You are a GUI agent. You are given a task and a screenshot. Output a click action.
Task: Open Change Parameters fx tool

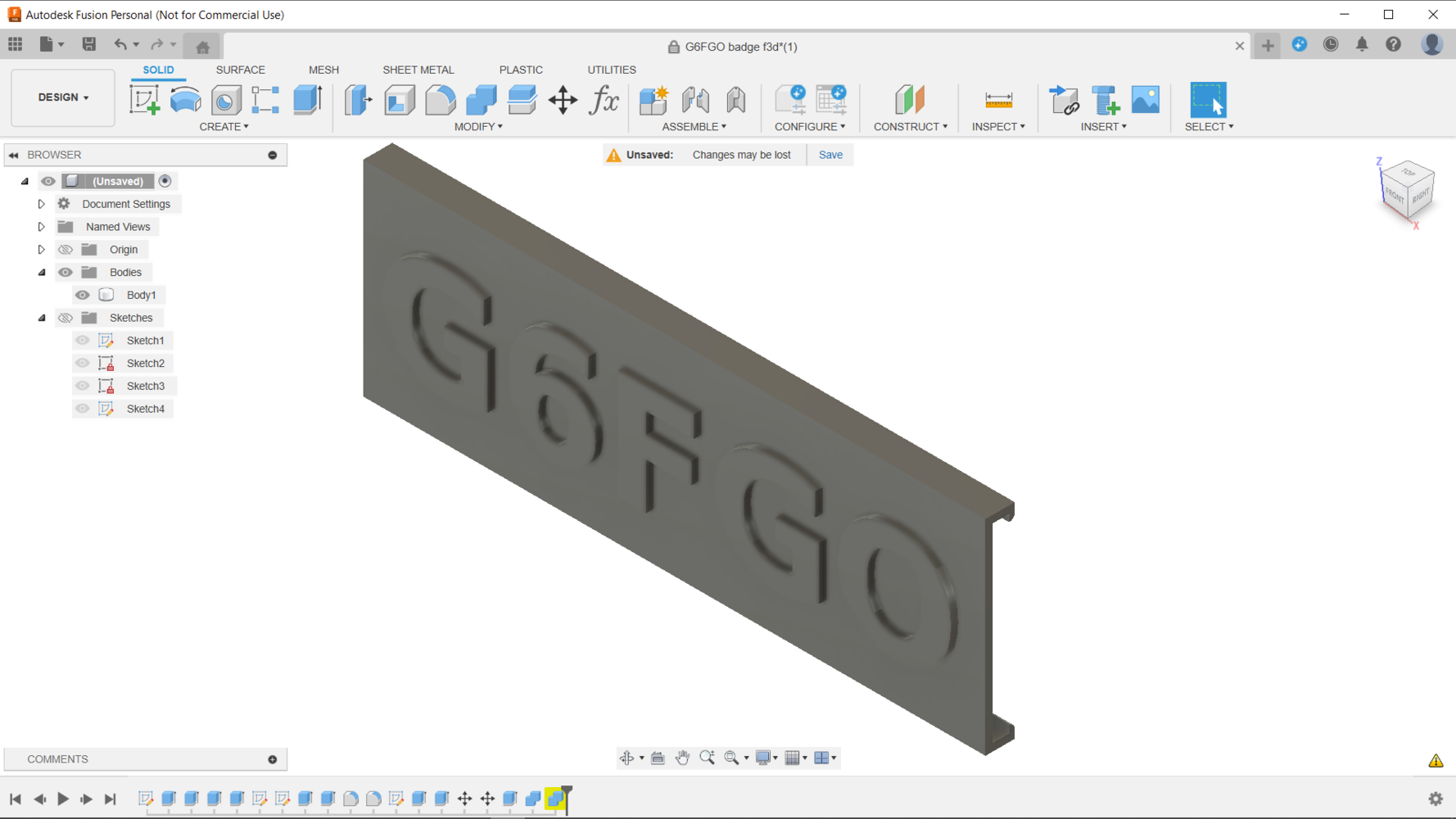[x=604, y=100]
